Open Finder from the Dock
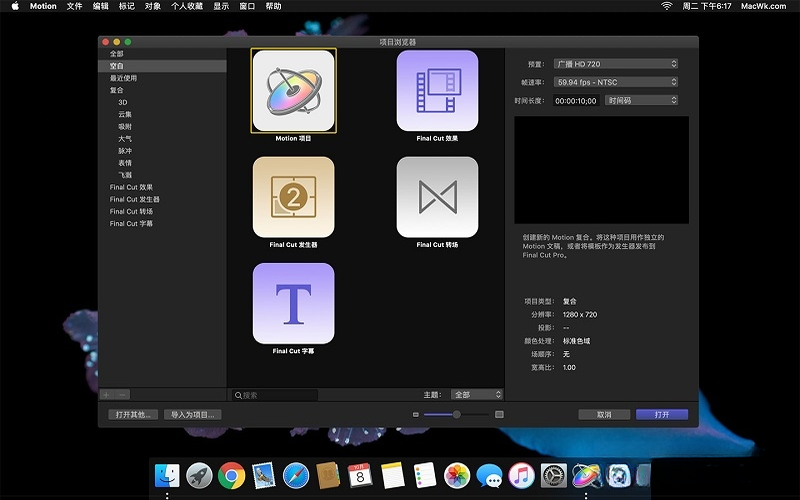Image resolution: width=800 pixels, height=500 pixels. click(167, 476)
